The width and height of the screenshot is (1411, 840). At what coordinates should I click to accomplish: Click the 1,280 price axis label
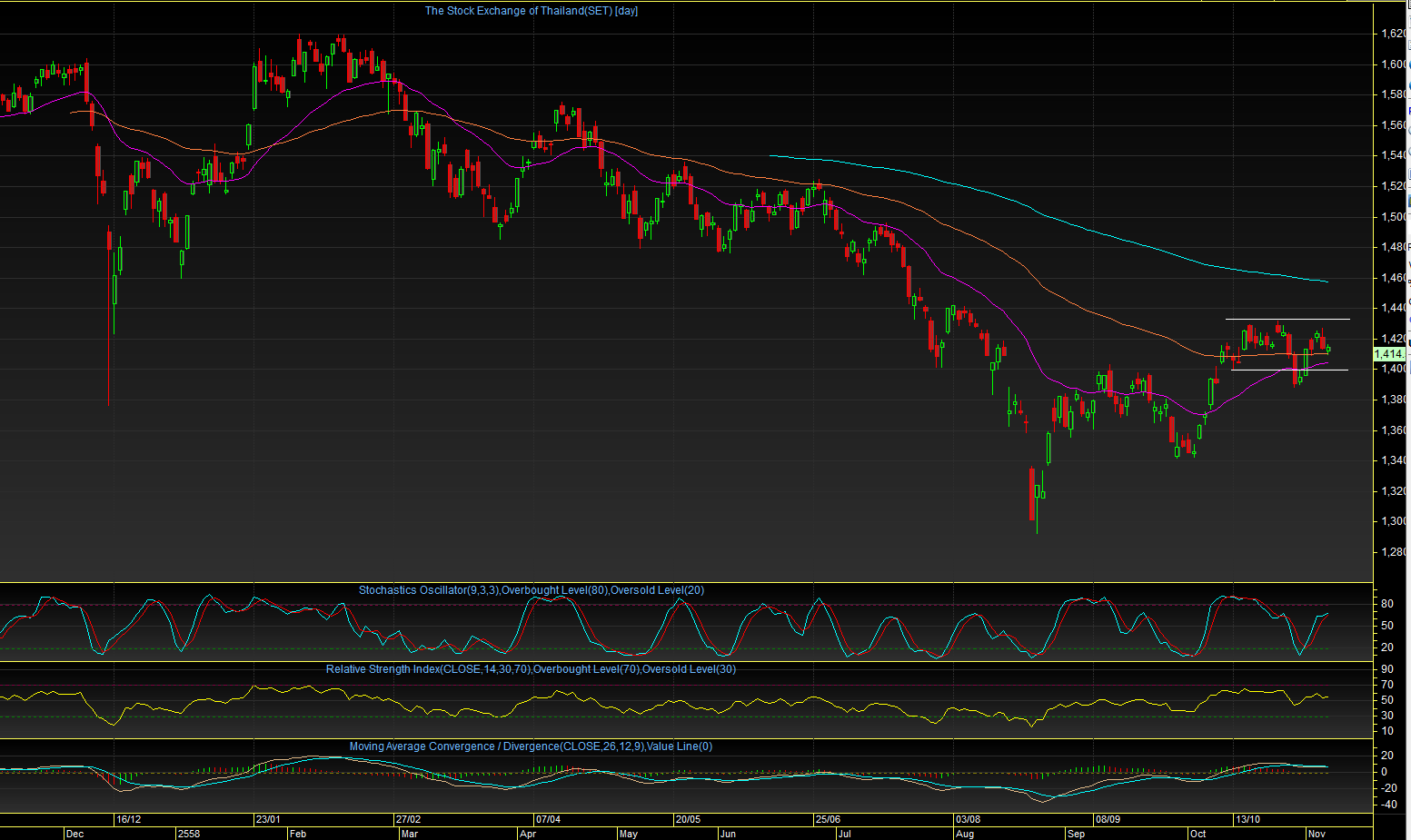pyautogui.click(x=1395, y=552)
